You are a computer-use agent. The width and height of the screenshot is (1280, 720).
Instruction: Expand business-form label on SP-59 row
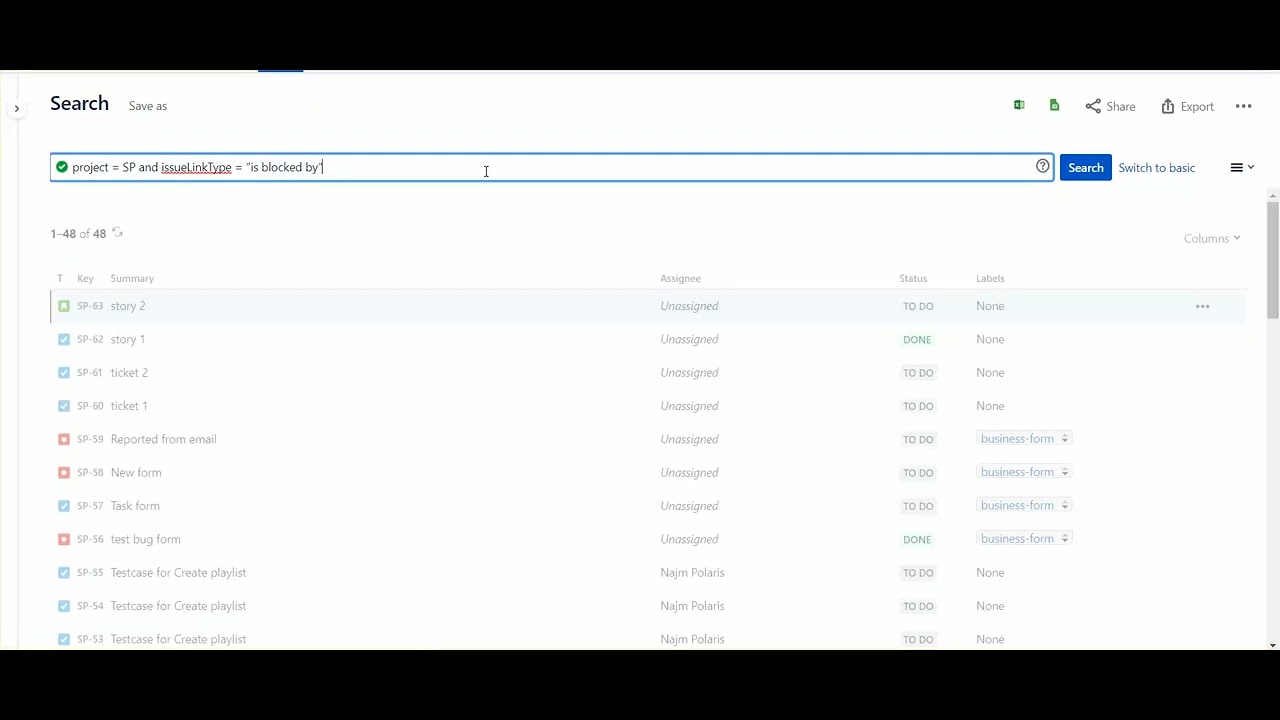click(1064, 439)
